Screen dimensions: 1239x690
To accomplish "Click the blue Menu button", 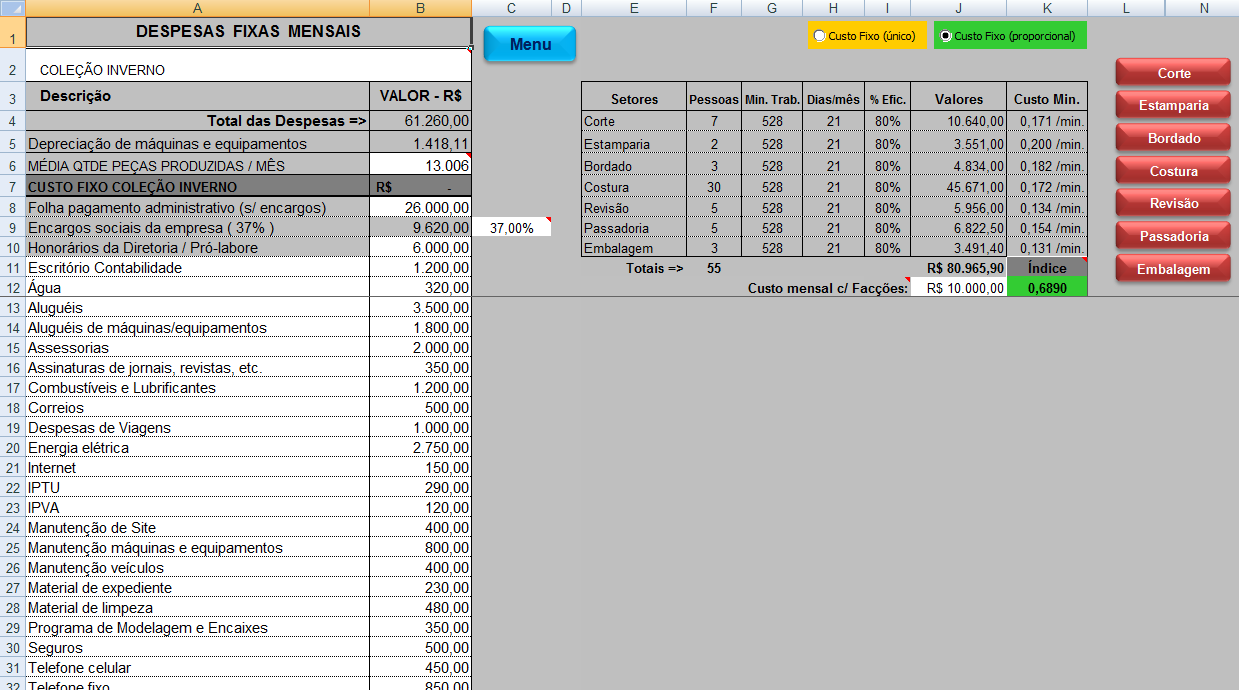I will point(530,44).
